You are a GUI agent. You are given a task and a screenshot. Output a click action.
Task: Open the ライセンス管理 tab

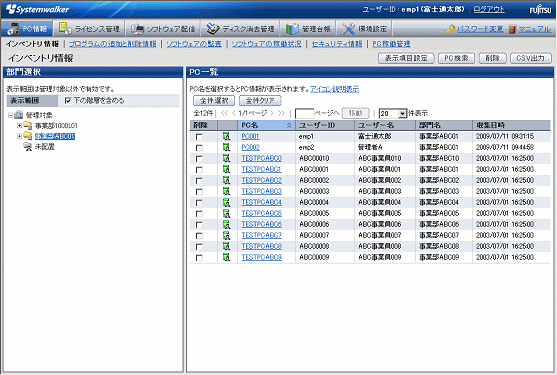pyautogui.click(x=89, y=29)
